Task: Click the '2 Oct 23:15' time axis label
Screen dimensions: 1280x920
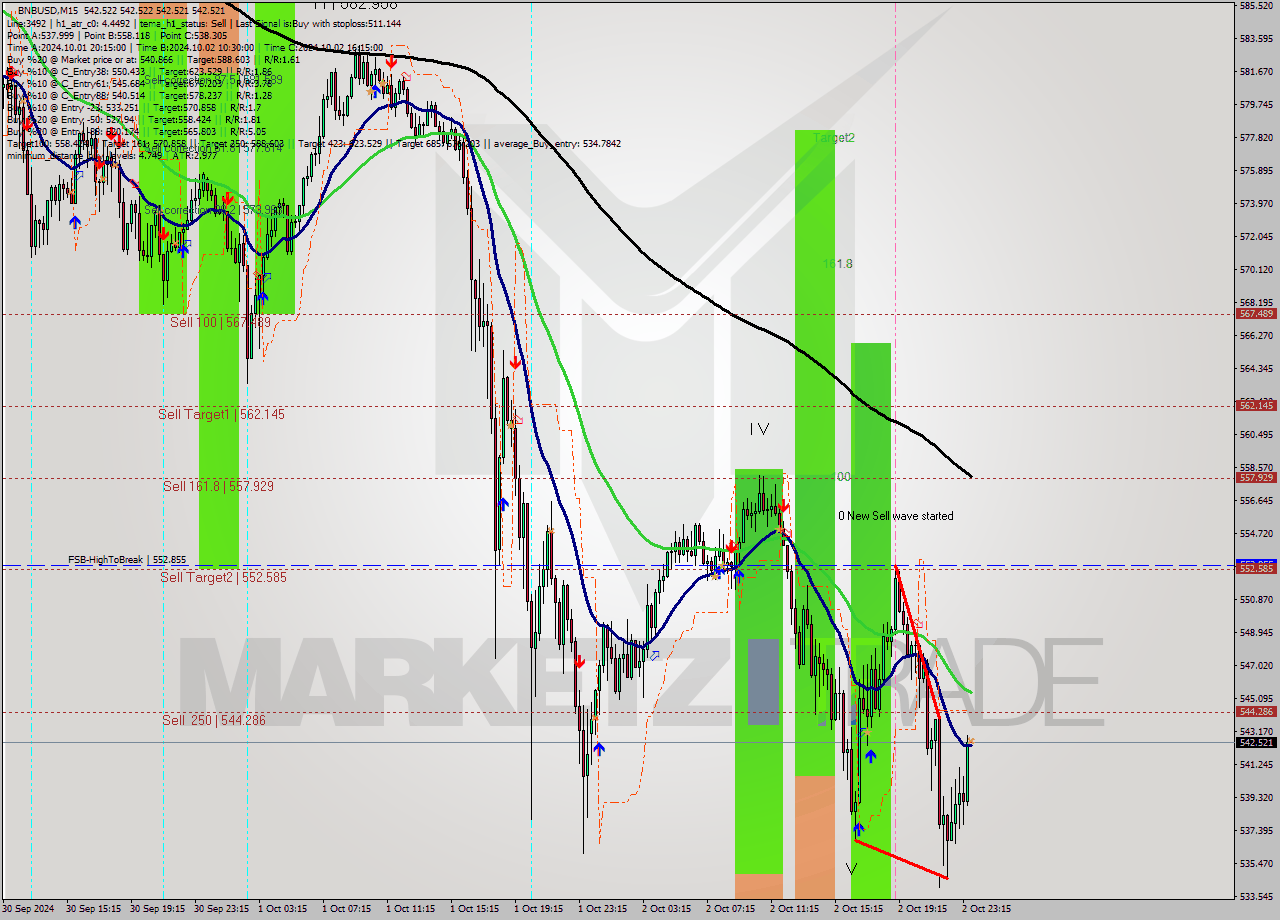Action: click(987, 909)
